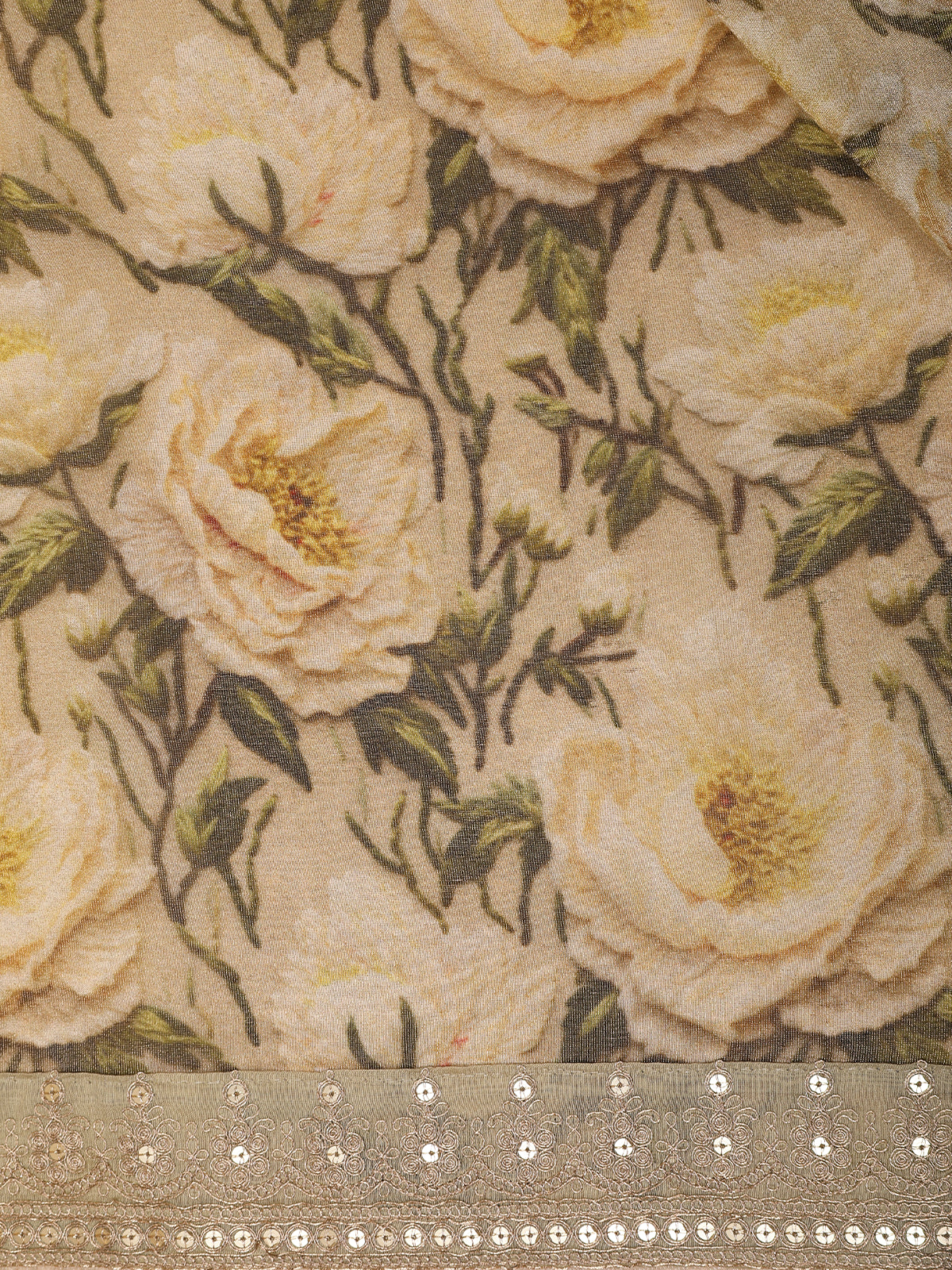This screenshot has width=952, height=1270.
Task: Click the large rose bloom in the lower right
Action: (x=738, y=818)
